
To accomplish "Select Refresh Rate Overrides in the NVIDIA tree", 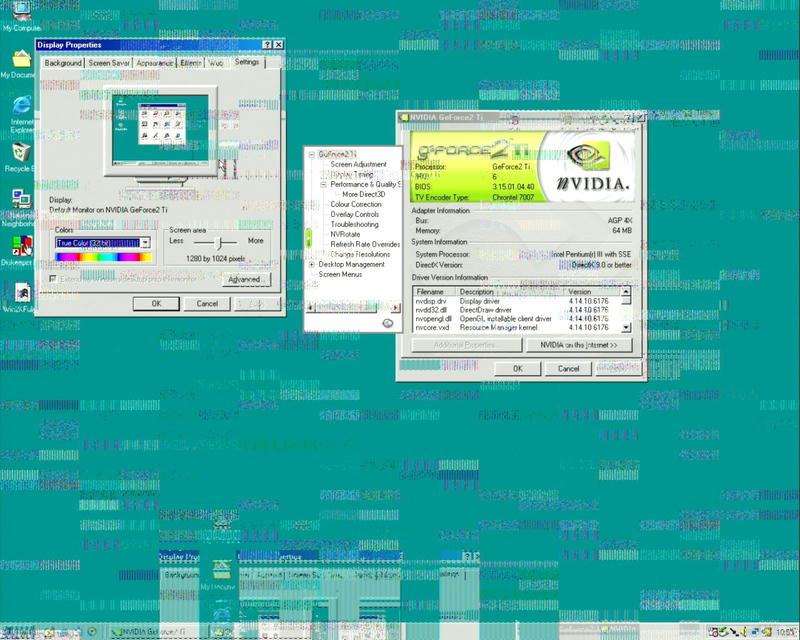I will point(365,244).
